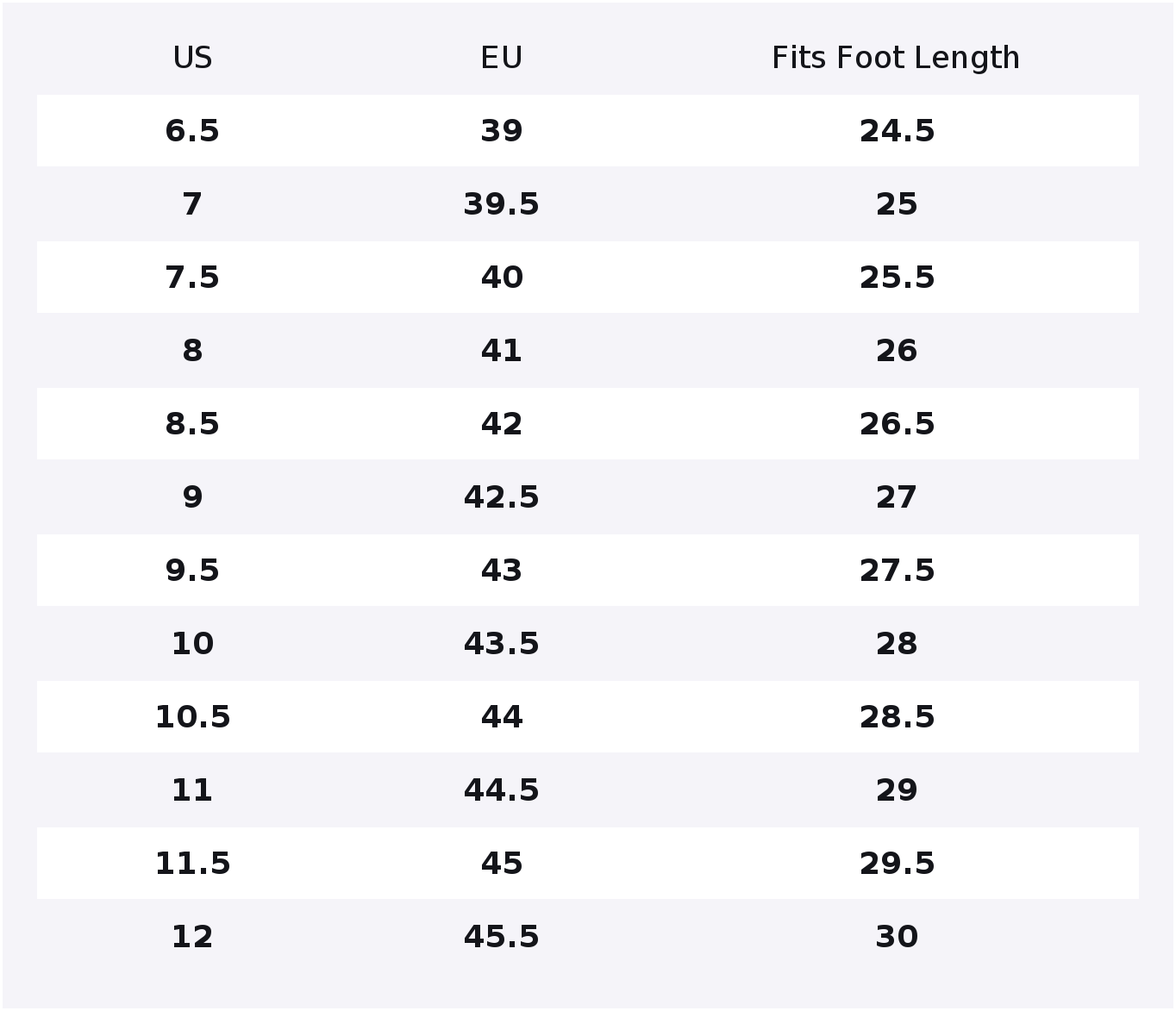Screen dimensions: 1176x1011
Task: Click EU size 42 cell
Action: click(501, 424)
